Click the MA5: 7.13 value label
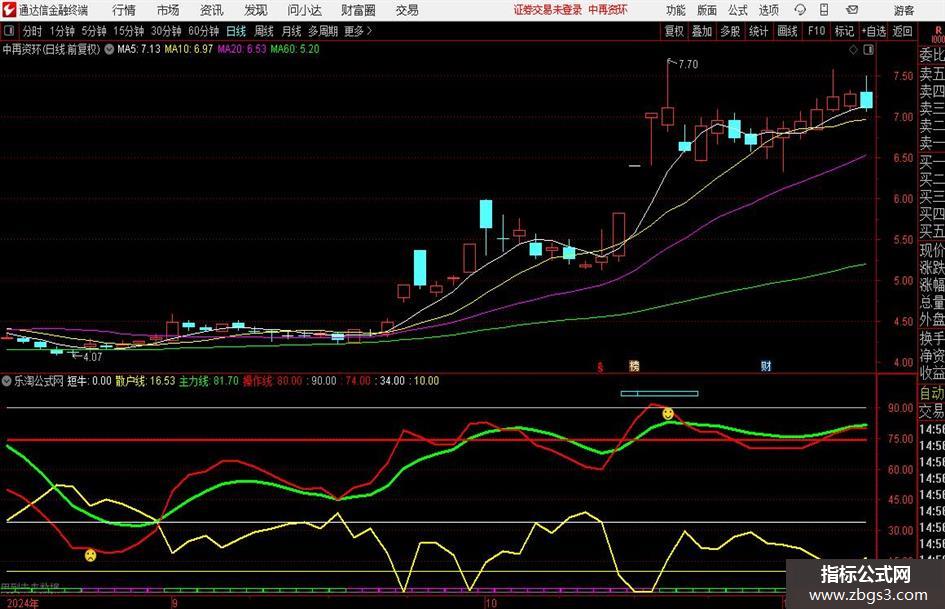 [x=139, y=49]
